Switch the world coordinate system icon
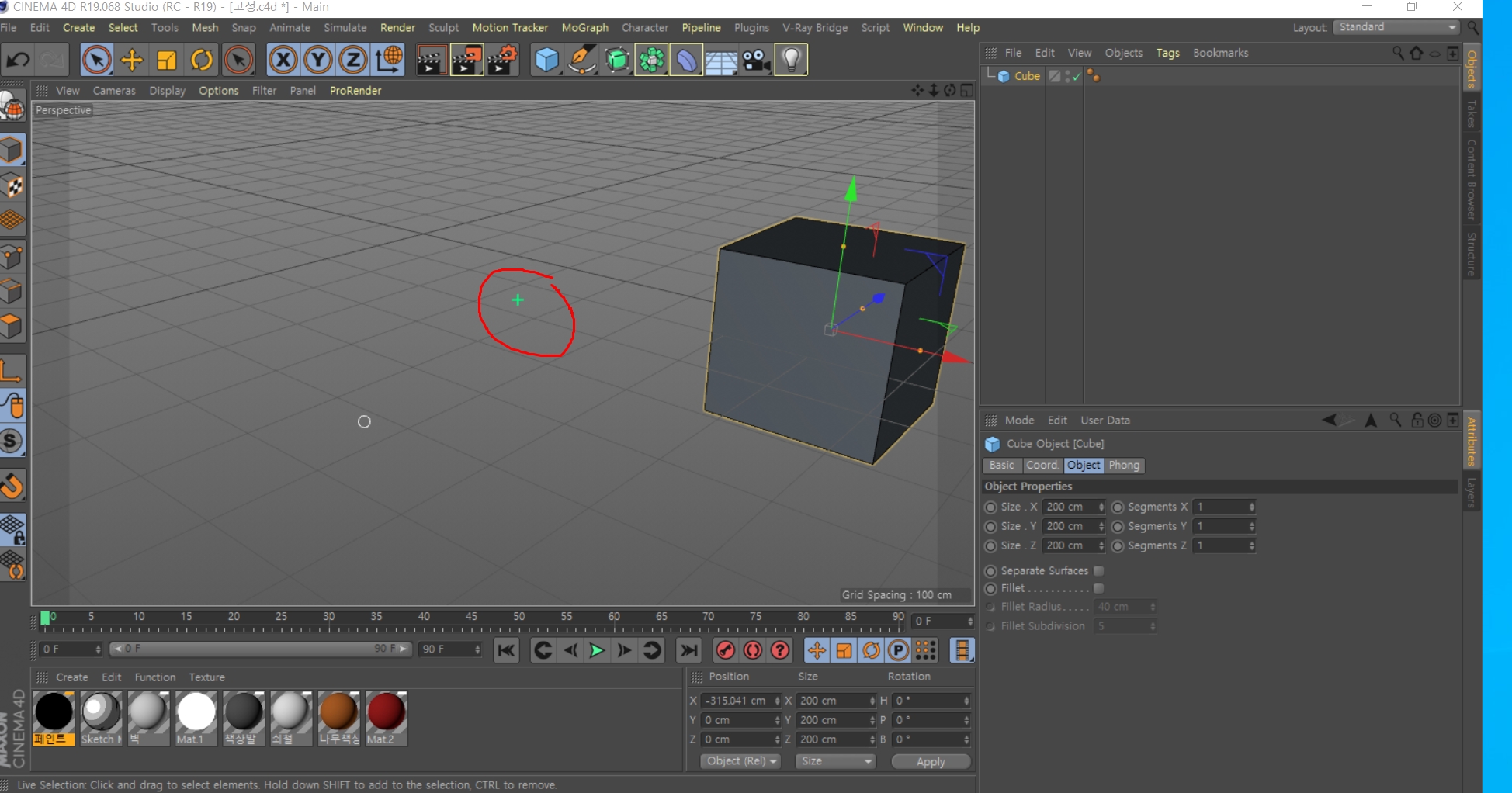The height and width of the screenshot is (793, 1512). pos(388,61)
